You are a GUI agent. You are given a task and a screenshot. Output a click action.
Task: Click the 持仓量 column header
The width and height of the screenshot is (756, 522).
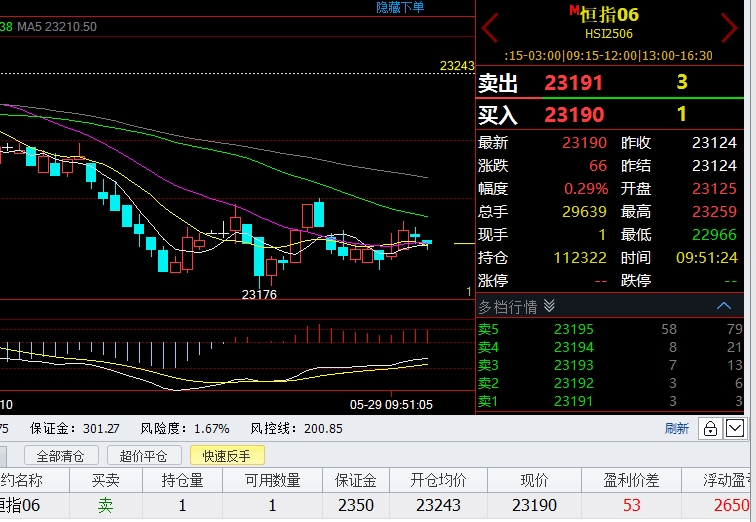[182, 480]
